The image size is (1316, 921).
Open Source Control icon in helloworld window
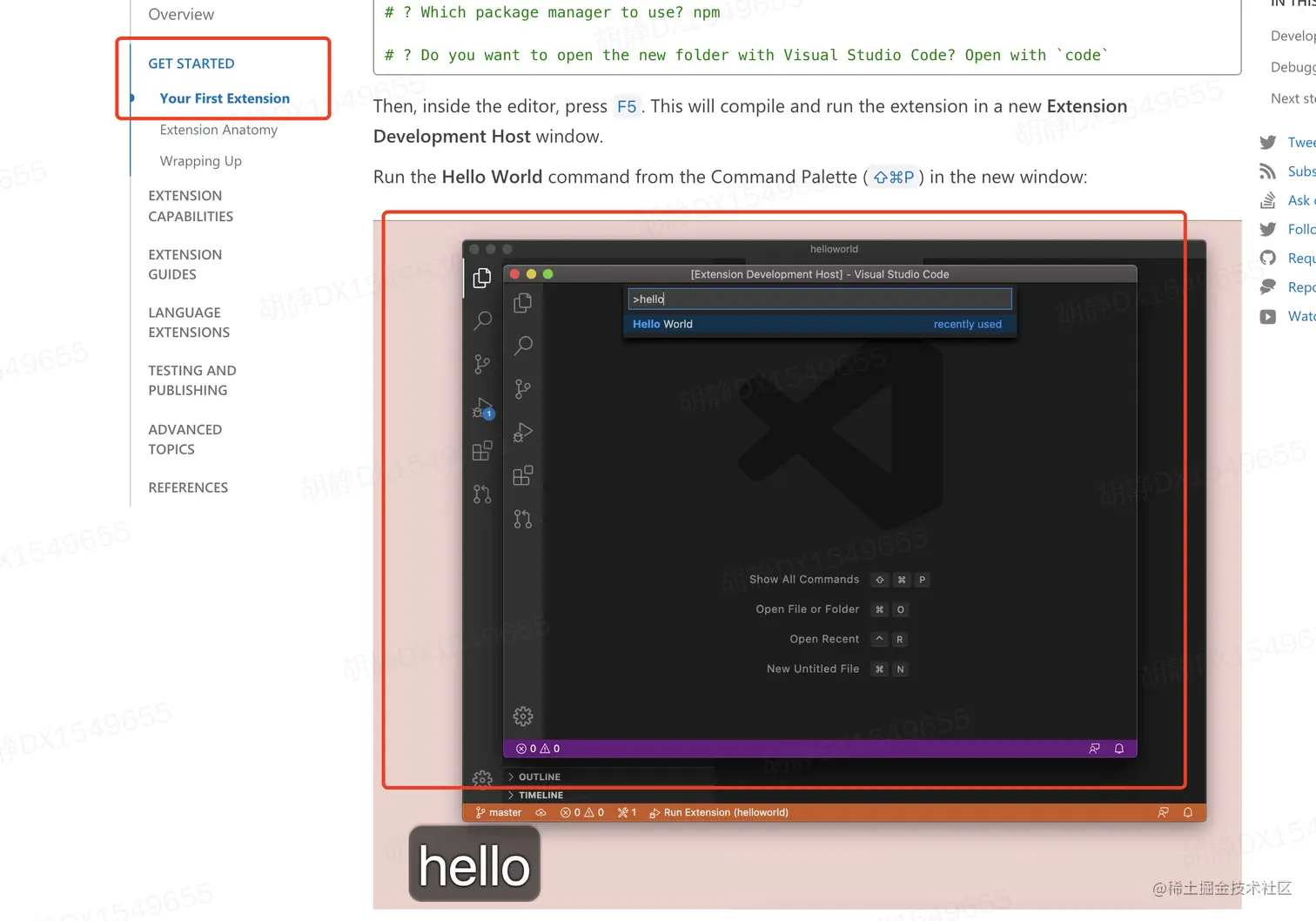coord(482,364)
